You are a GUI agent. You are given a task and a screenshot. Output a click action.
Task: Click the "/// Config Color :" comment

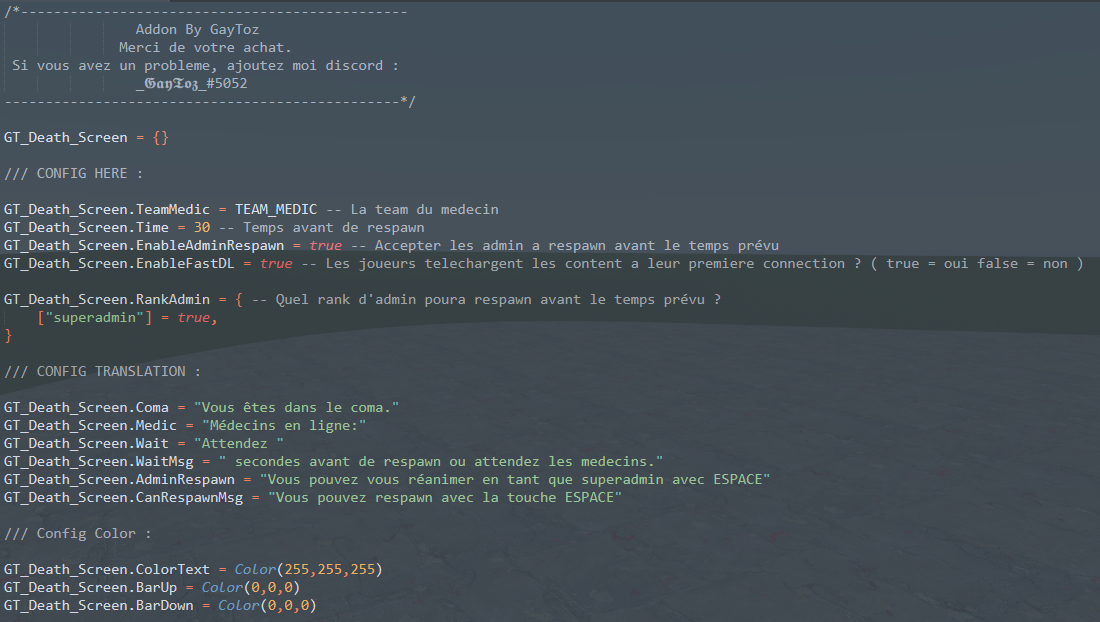[x=78, y=534]
